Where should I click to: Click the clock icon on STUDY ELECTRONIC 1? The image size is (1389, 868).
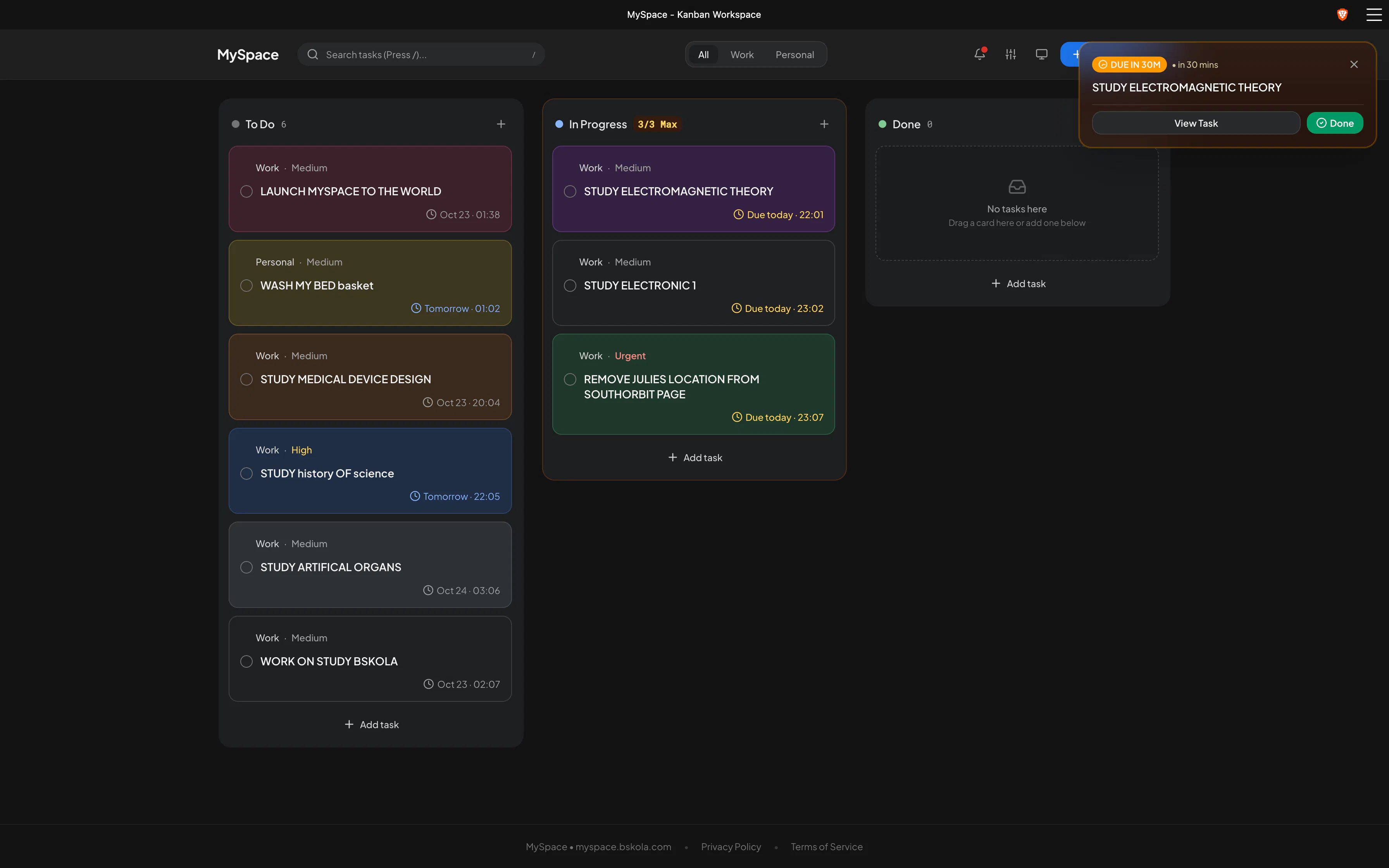736,308
